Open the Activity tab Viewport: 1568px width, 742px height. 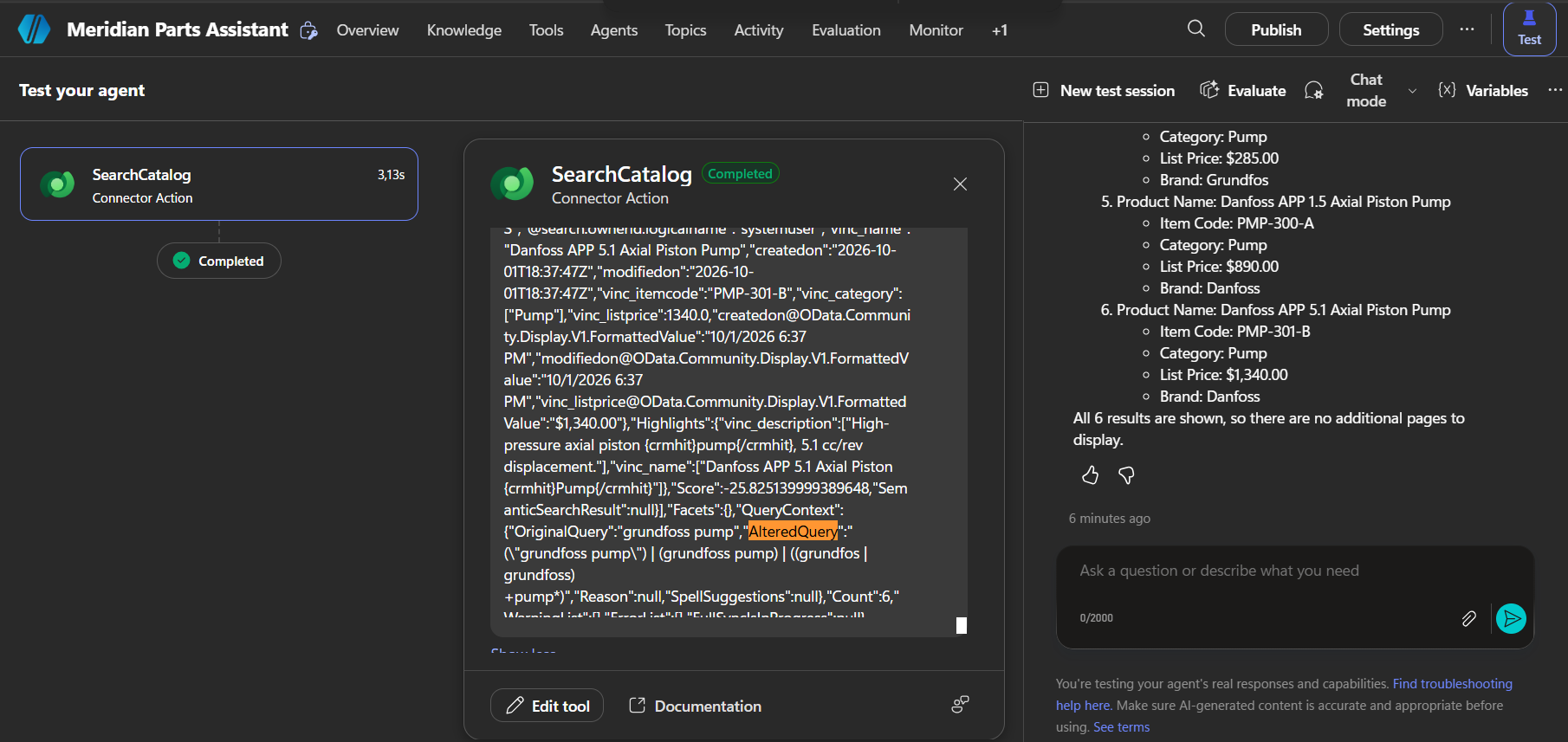point(759,30)
